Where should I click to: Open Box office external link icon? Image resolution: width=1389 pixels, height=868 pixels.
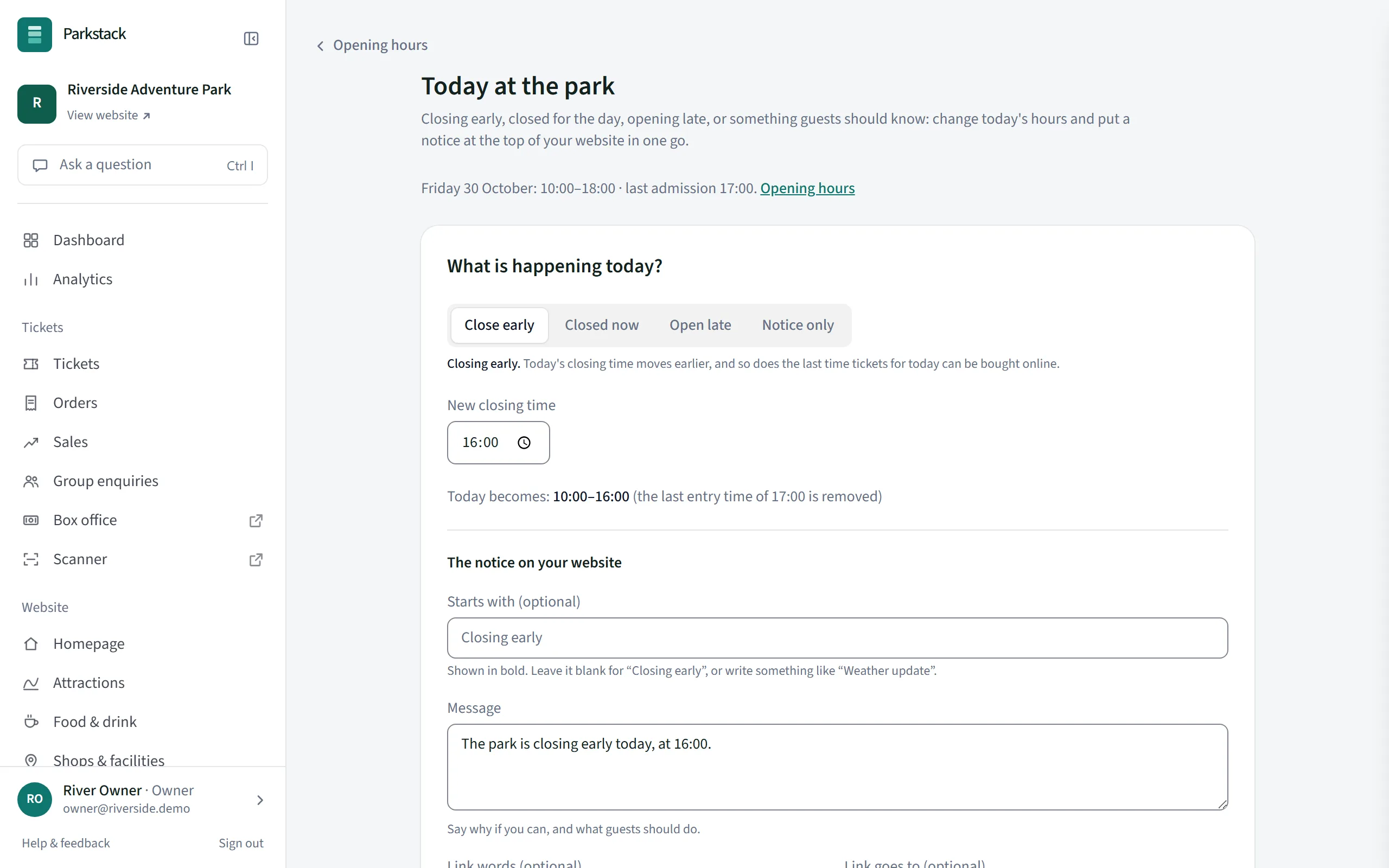click(256, 520)
